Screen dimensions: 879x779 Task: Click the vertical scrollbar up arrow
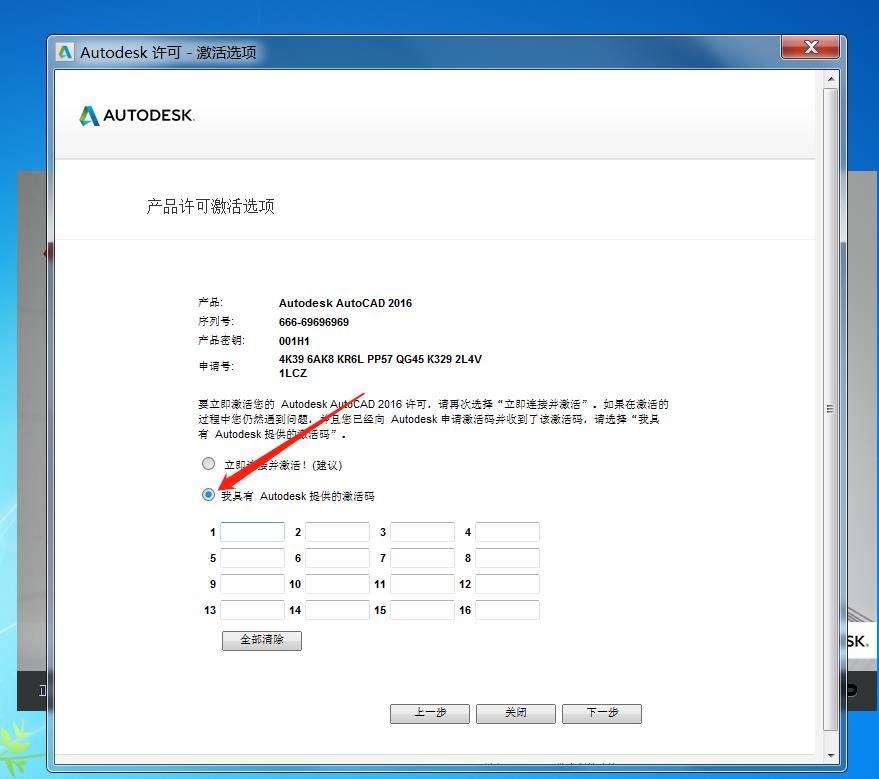tap(829, 77)
